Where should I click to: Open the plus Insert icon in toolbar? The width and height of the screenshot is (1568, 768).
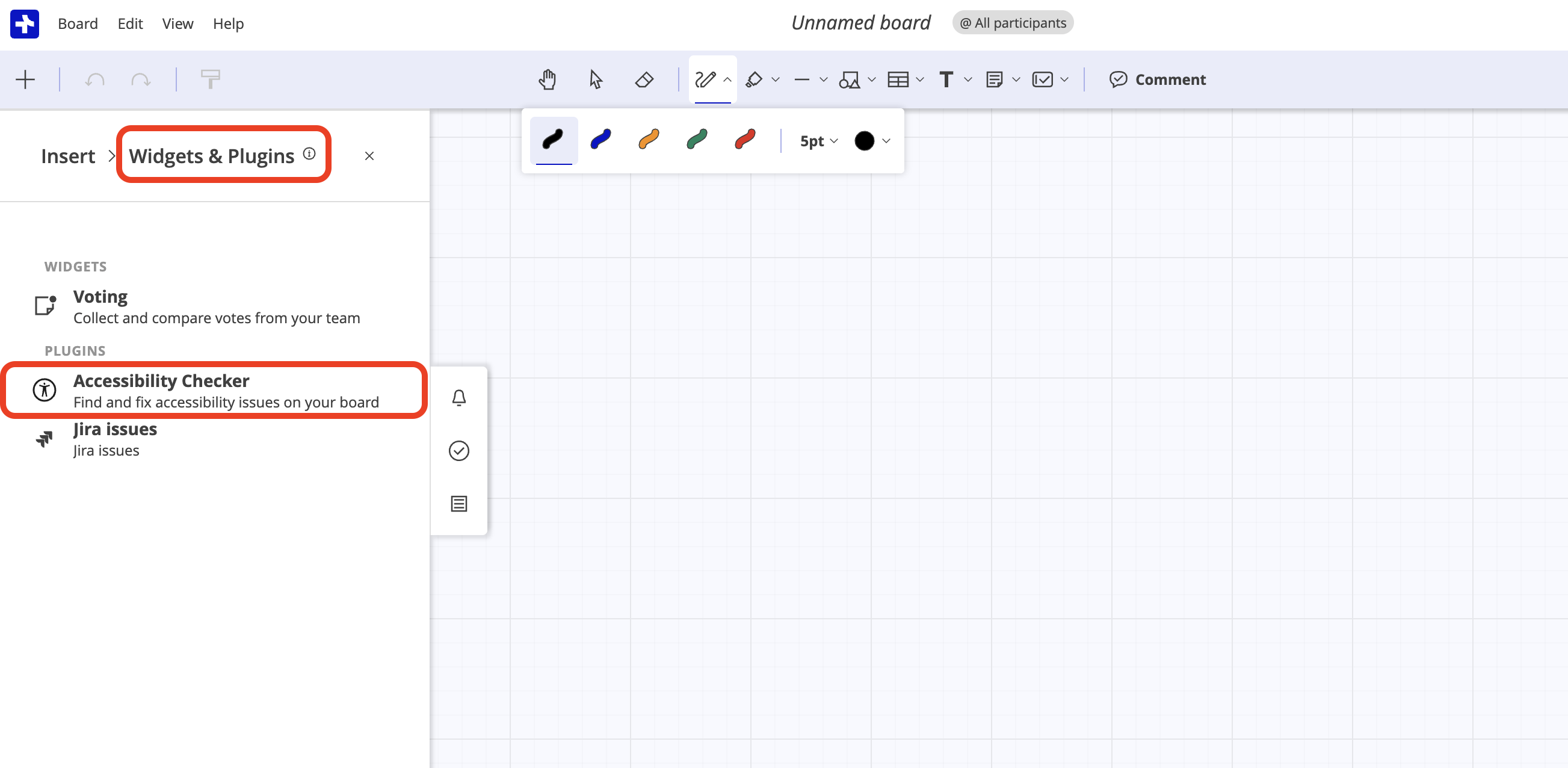(25, 80)
